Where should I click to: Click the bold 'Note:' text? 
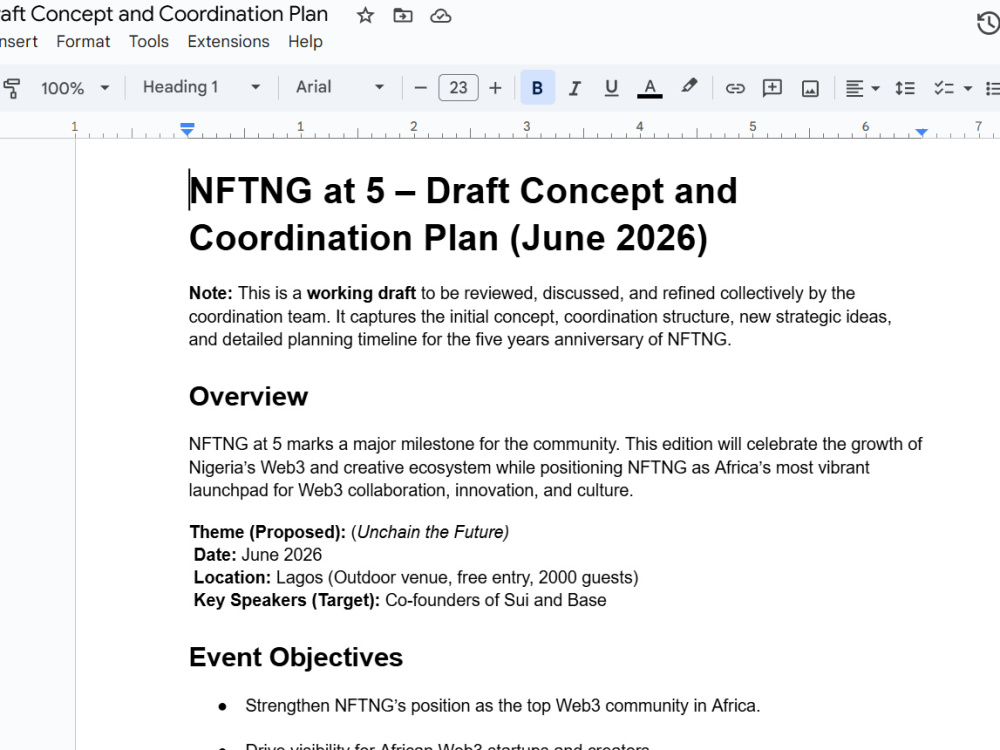[x=210, y=293]
